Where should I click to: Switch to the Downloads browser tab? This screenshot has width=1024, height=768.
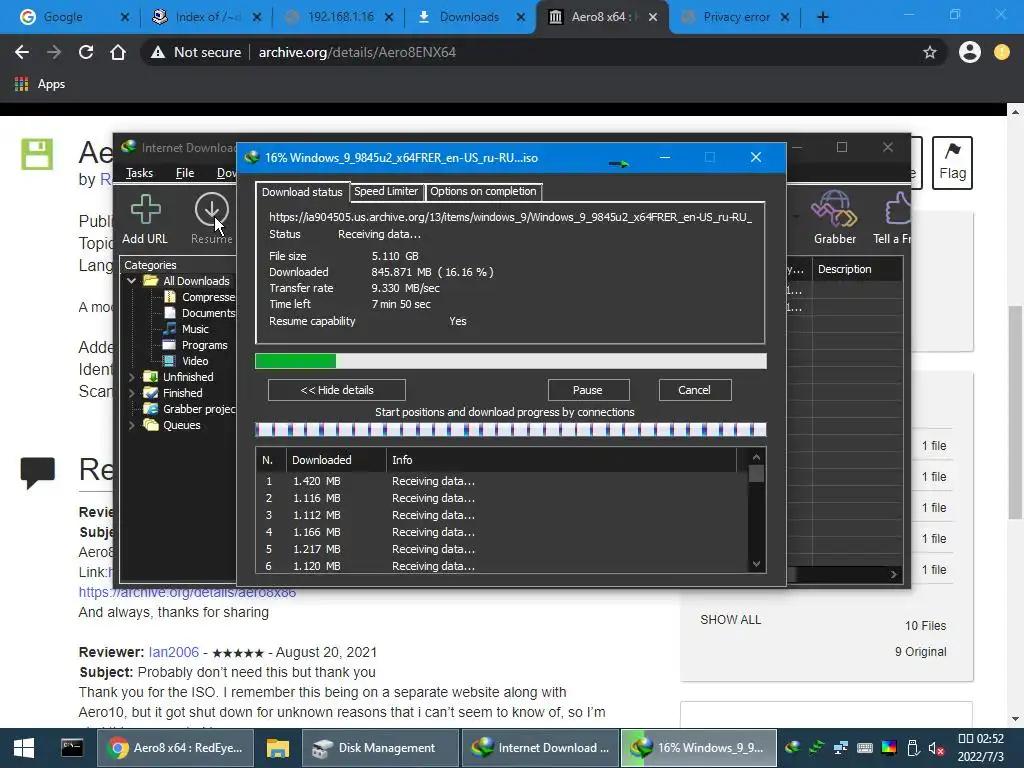coord(470,17)
